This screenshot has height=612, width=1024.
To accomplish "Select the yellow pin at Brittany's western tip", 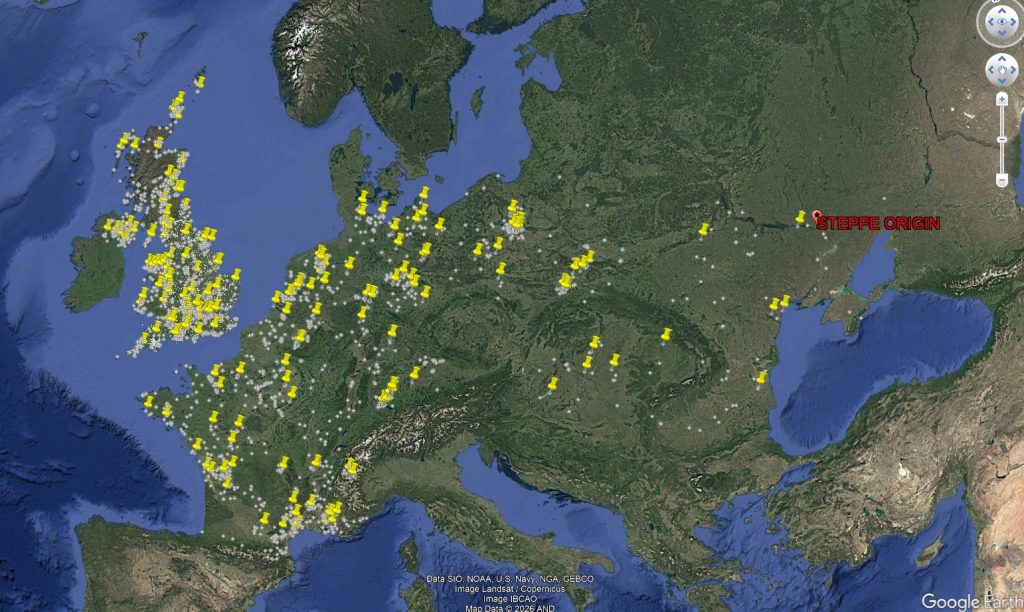I will click(149, 402).
